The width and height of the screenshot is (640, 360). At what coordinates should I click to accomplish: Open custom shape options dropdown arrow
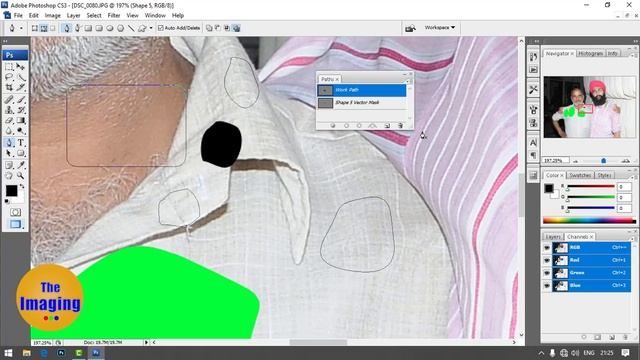pyautogui.click(x=151, y=28)
